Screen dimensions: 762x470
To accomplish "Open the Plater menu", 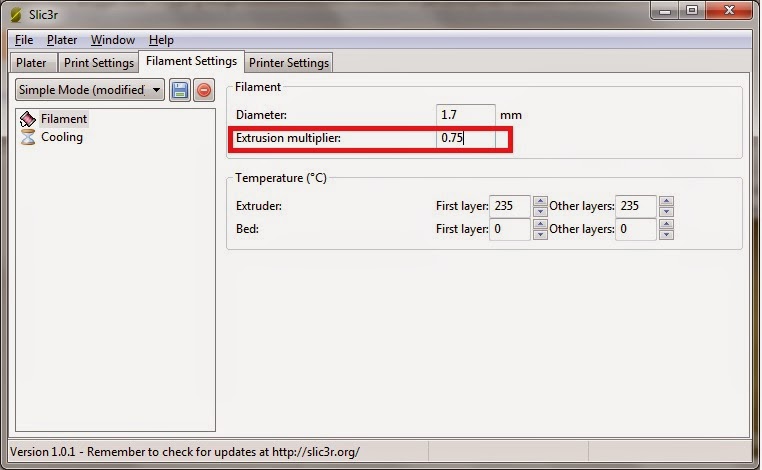I will (x=62, y=40).
